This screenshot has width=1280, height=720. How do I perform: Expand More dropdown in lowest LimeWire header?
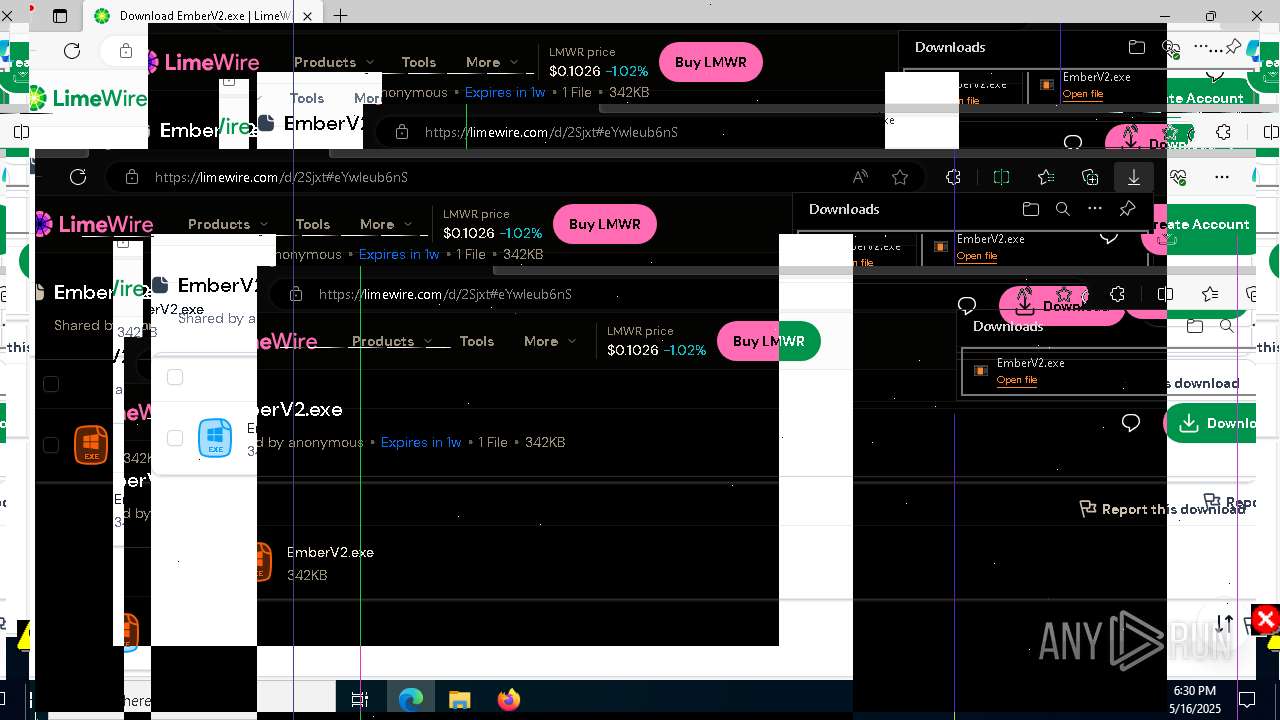point(550,341)
